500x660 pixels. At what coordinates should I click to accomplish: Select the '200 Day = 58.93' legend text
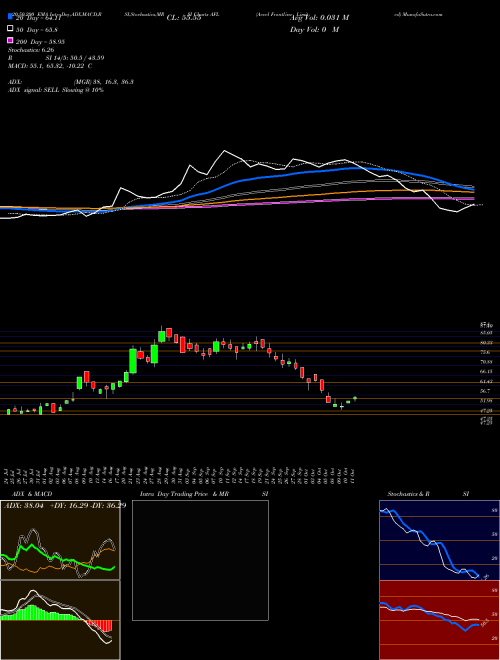(x=40, y=42)
